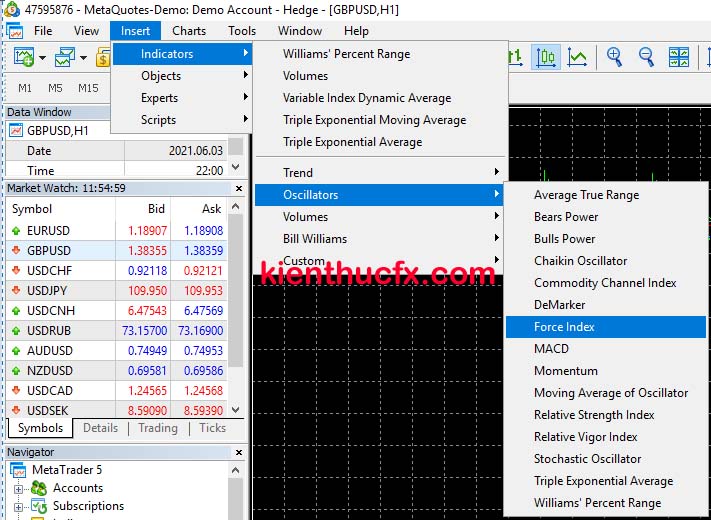The height and width of the screenshot is (520, 711).
Task: Click the Market Watch scrollbar down arrow
Action: tap(236, 410)
